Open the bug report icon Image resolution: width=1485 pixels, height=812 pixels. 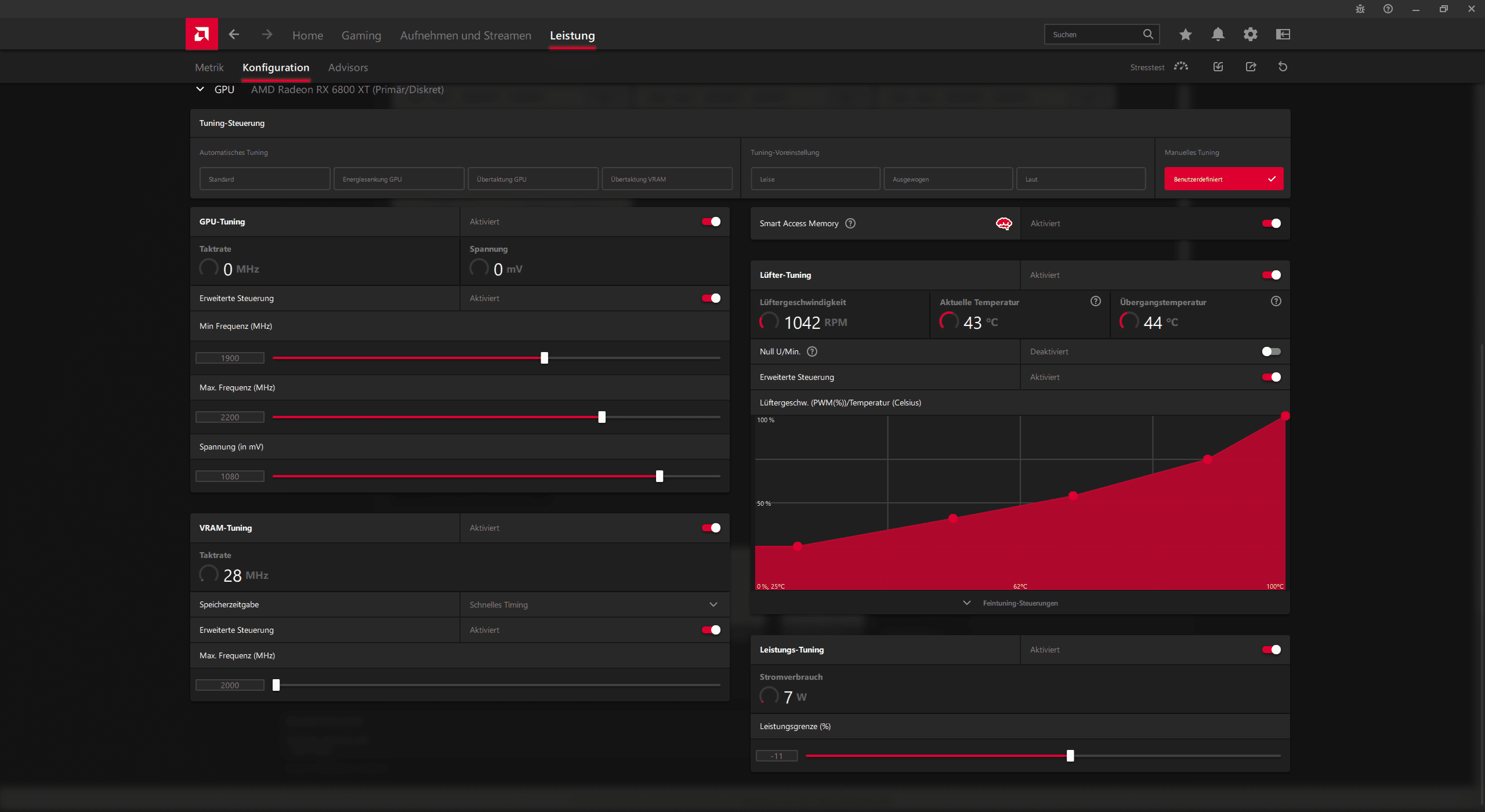point(1360,9)
